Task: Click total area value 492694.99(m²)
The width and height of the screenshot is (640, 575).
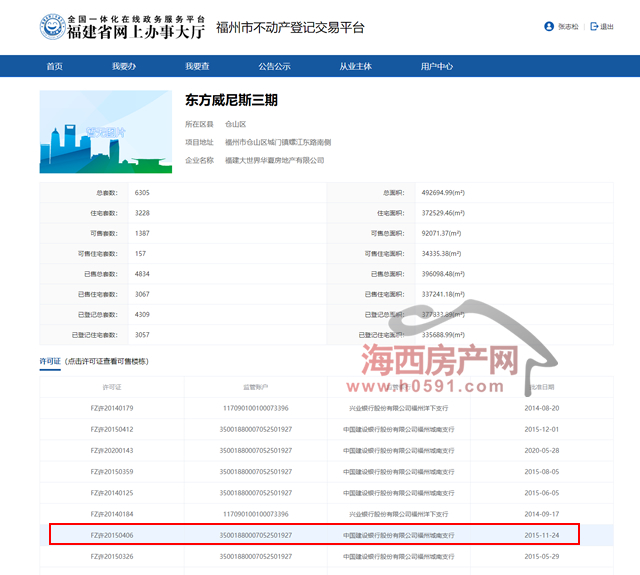Action: click(x=443, y=193)
